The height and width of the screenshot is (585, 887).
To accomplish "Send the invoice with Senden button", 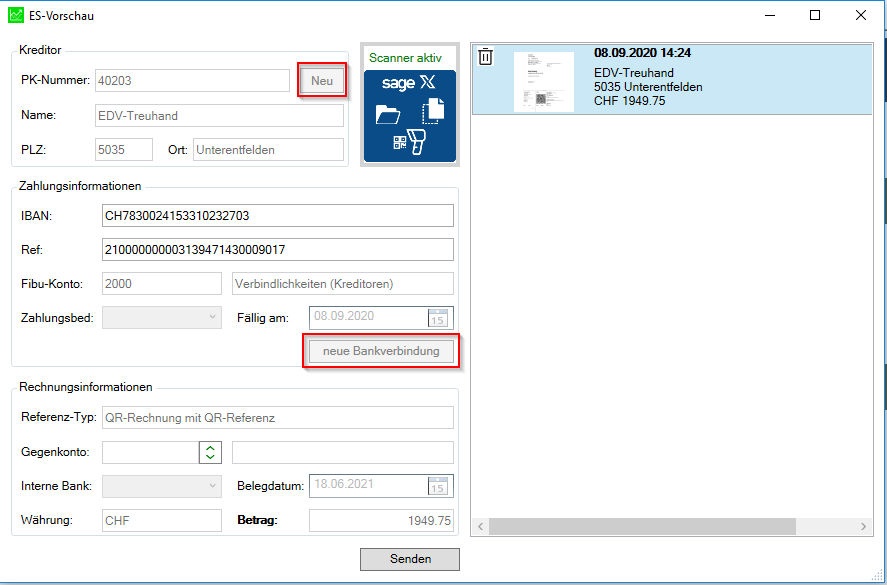I will coord(410,559).
